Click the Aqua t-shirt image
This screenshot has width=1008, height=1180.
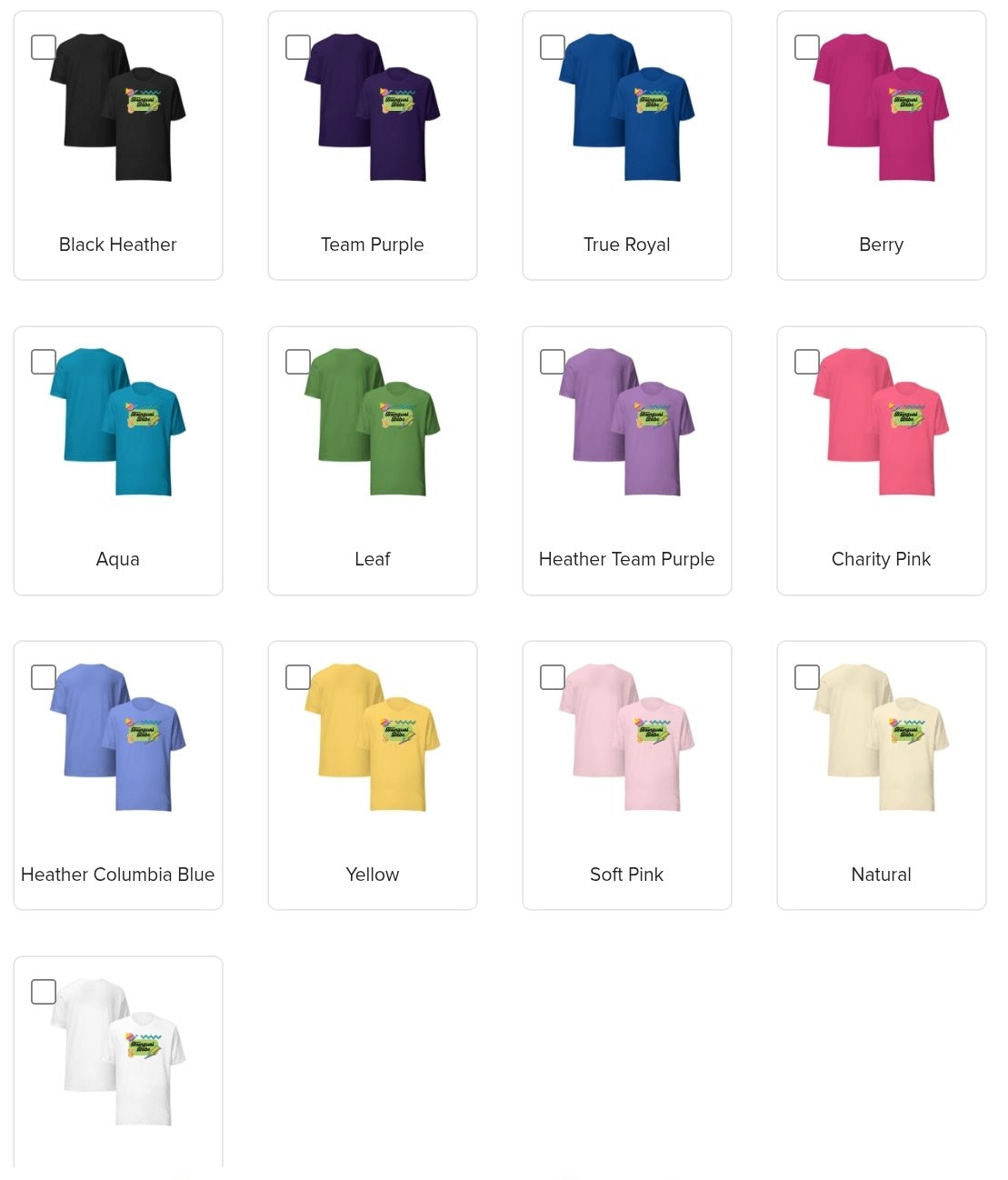118,422
